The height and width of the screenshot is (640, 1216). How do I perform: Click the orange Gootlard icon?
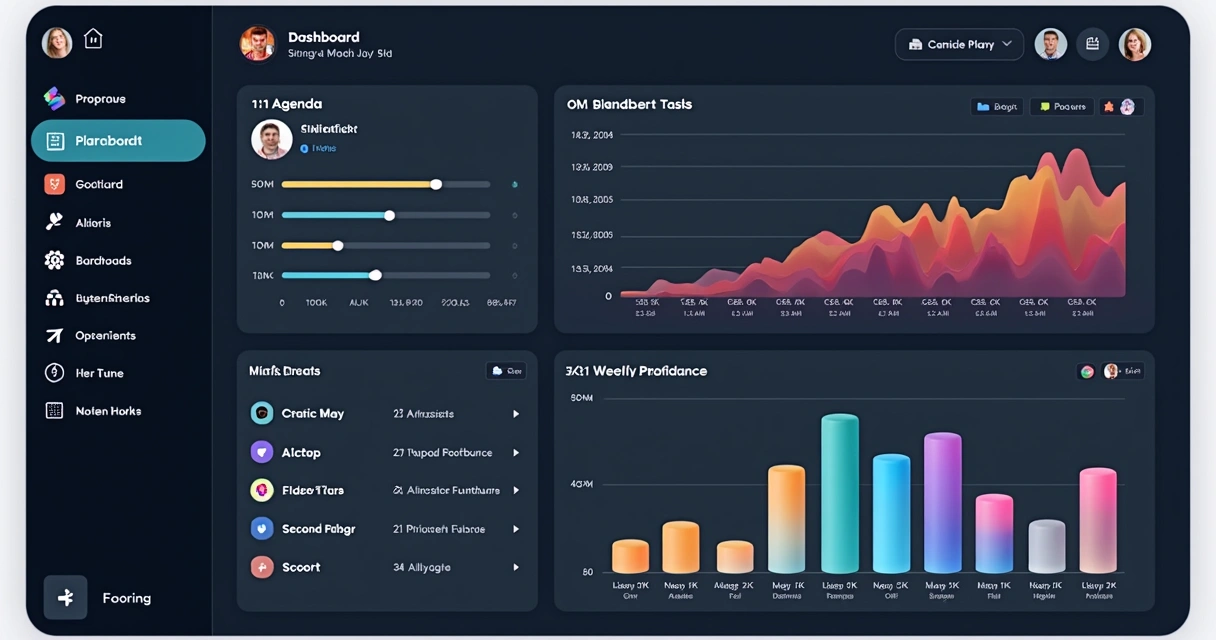(x=54, y=184)
